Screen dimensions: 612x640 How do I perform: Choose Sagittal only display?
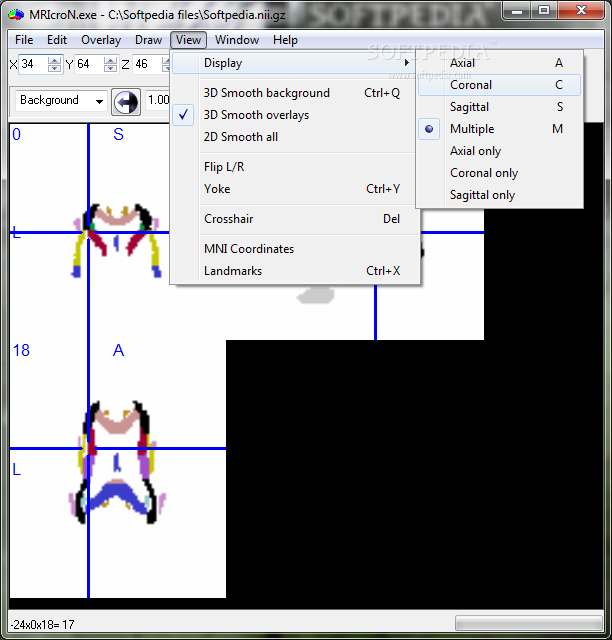(x=499, y=195)
